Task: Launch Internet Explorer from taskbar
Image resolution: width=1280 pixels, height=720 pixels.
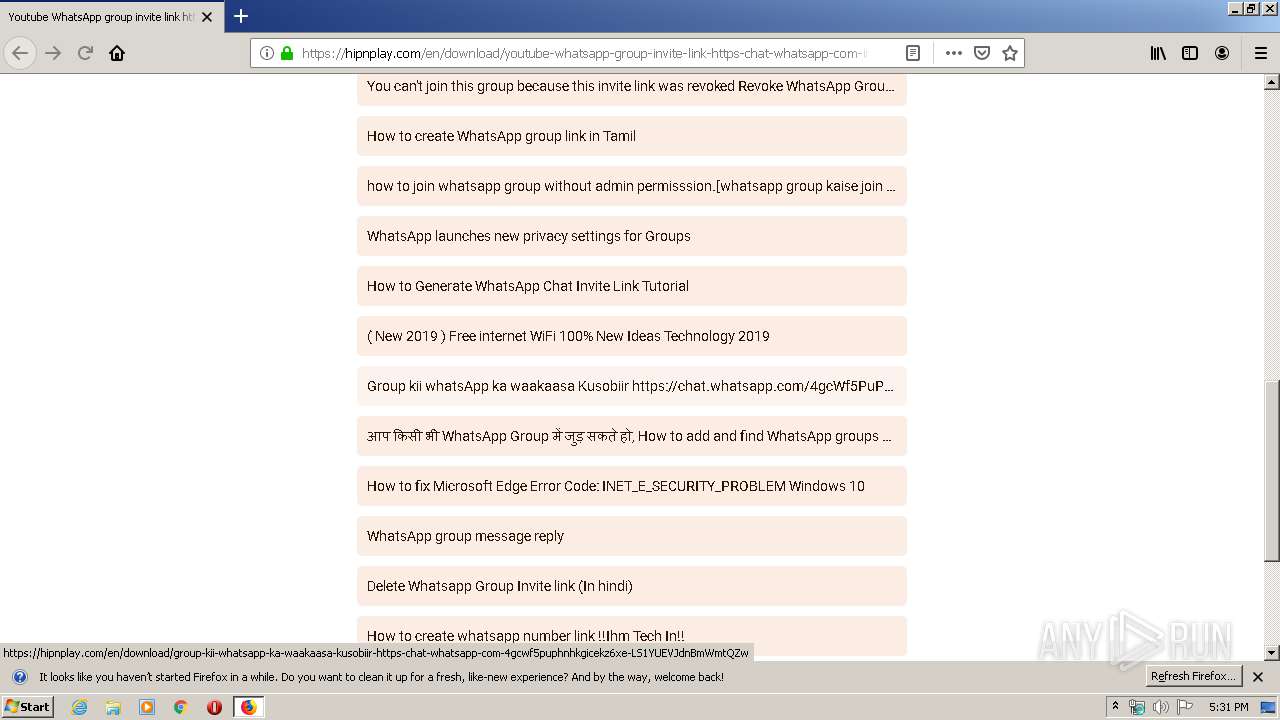Action: 80,707
